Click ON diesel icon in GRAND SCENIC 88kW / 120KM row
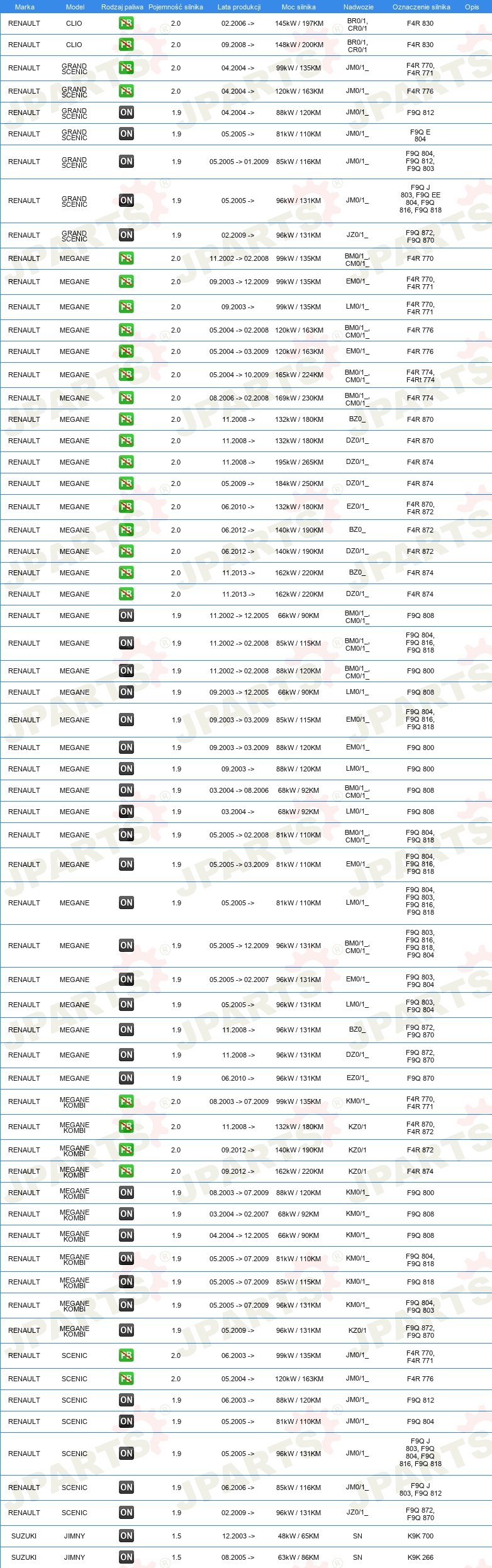Image resolution: width=492 pixels, height=1568 pixels. tap(126, 113)
